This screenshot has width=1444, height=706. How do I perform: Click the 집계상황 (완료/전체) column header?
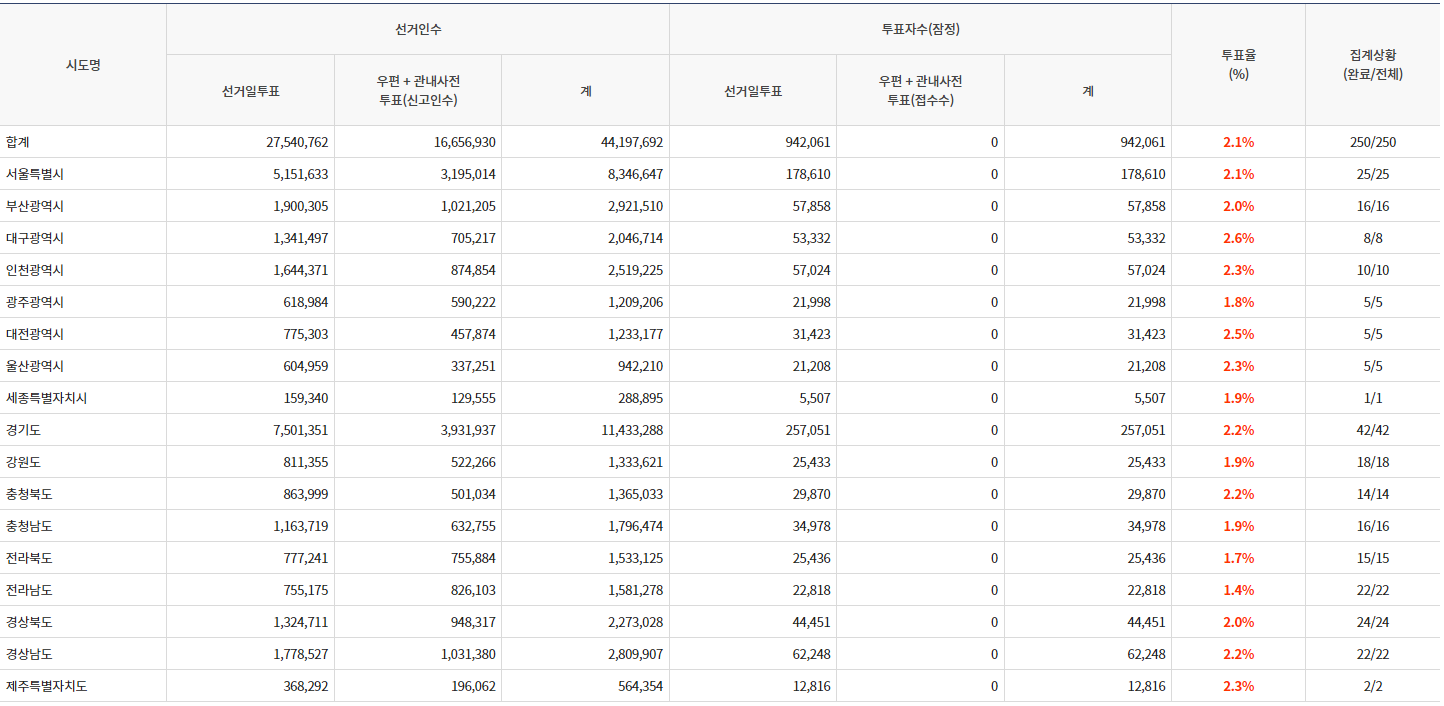tap(1372, 65)
